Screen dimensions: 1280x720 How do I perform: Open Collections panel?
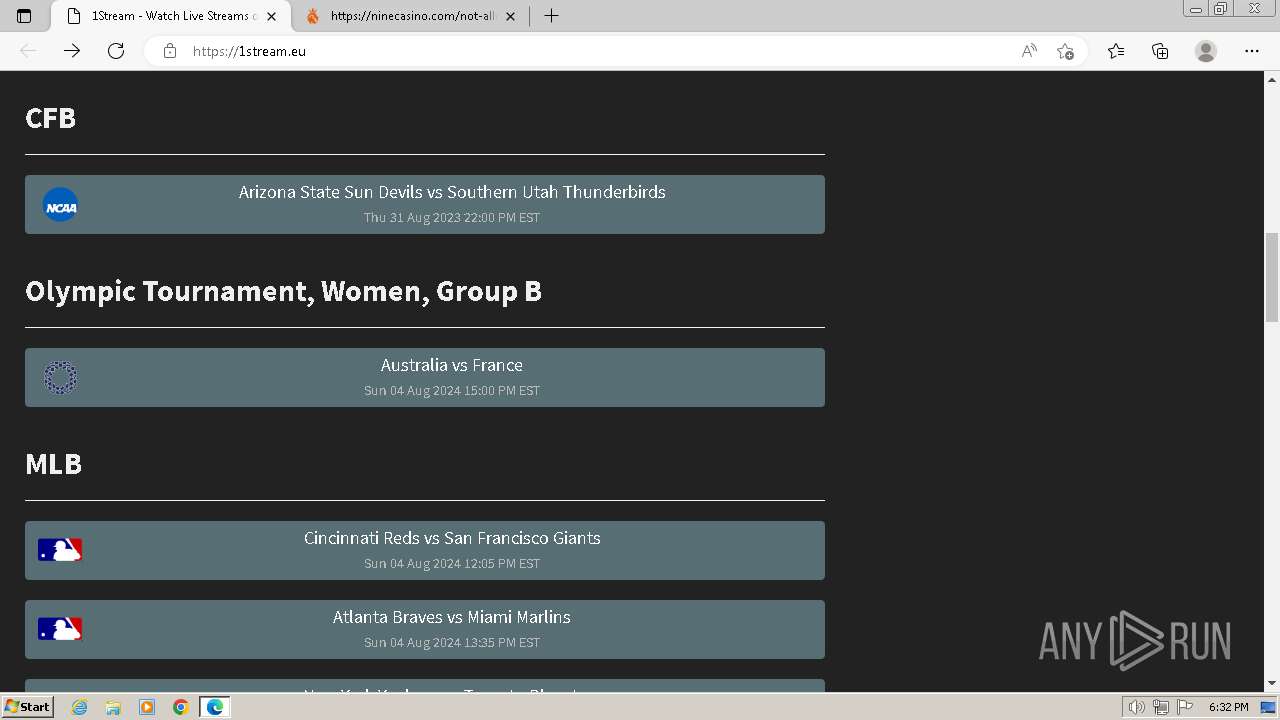[x=1160, y=51]
